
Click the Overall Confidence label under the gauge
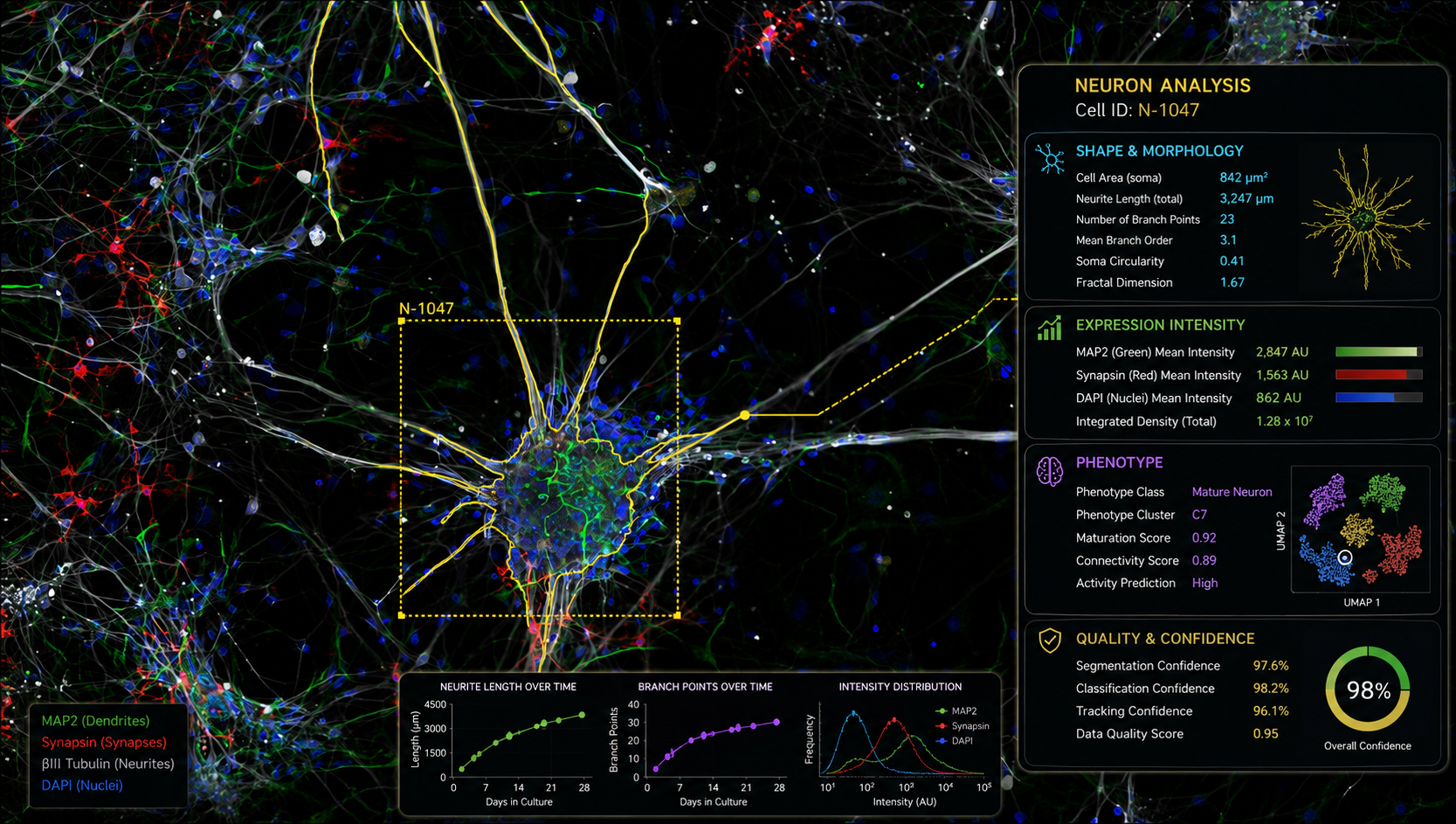[1367, 746]
